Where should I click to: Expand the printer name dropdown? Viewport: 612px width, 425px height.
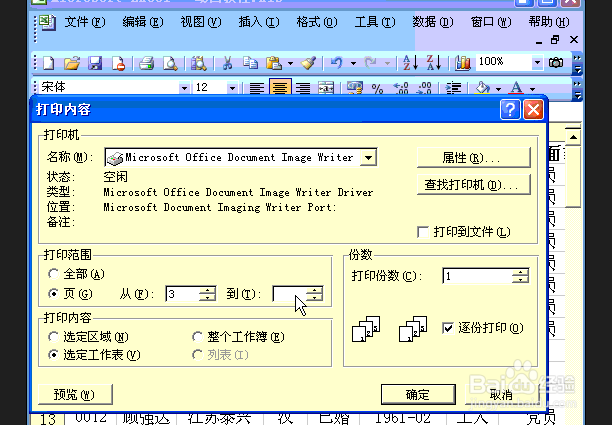[368, 157]
